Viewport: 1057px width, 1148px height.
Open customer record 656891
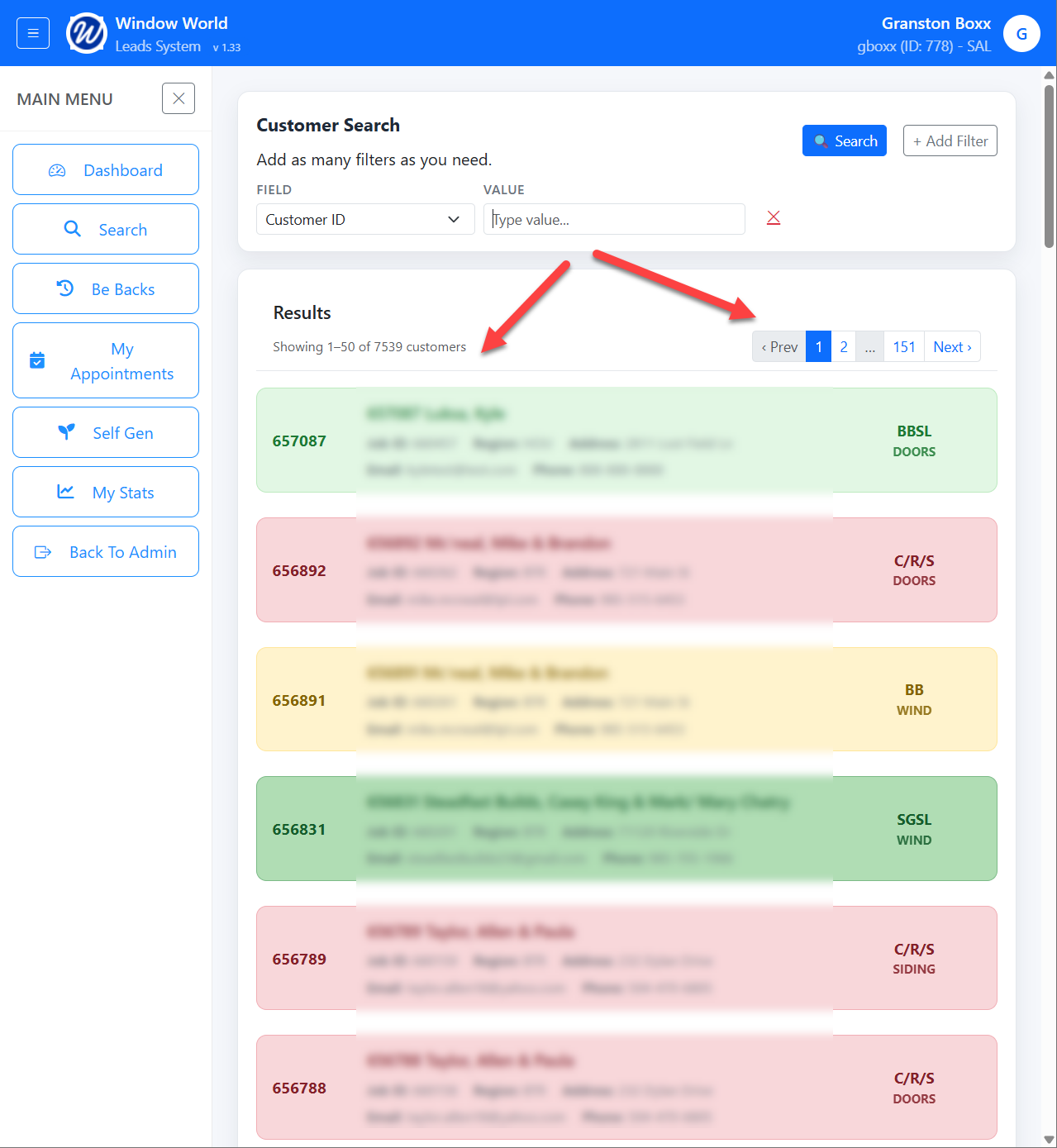pos(626,699)
